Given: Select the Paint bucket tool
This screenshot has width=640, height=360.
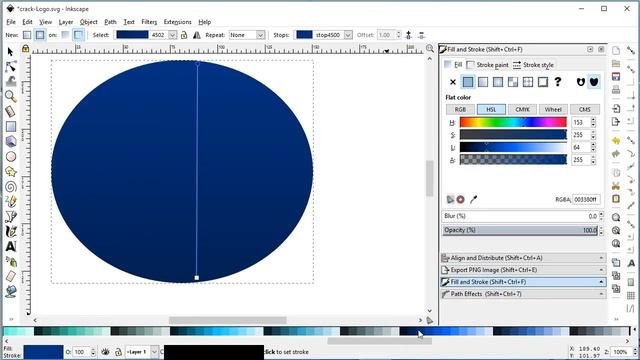Looking at the screenshot, I should click(11, 291).
